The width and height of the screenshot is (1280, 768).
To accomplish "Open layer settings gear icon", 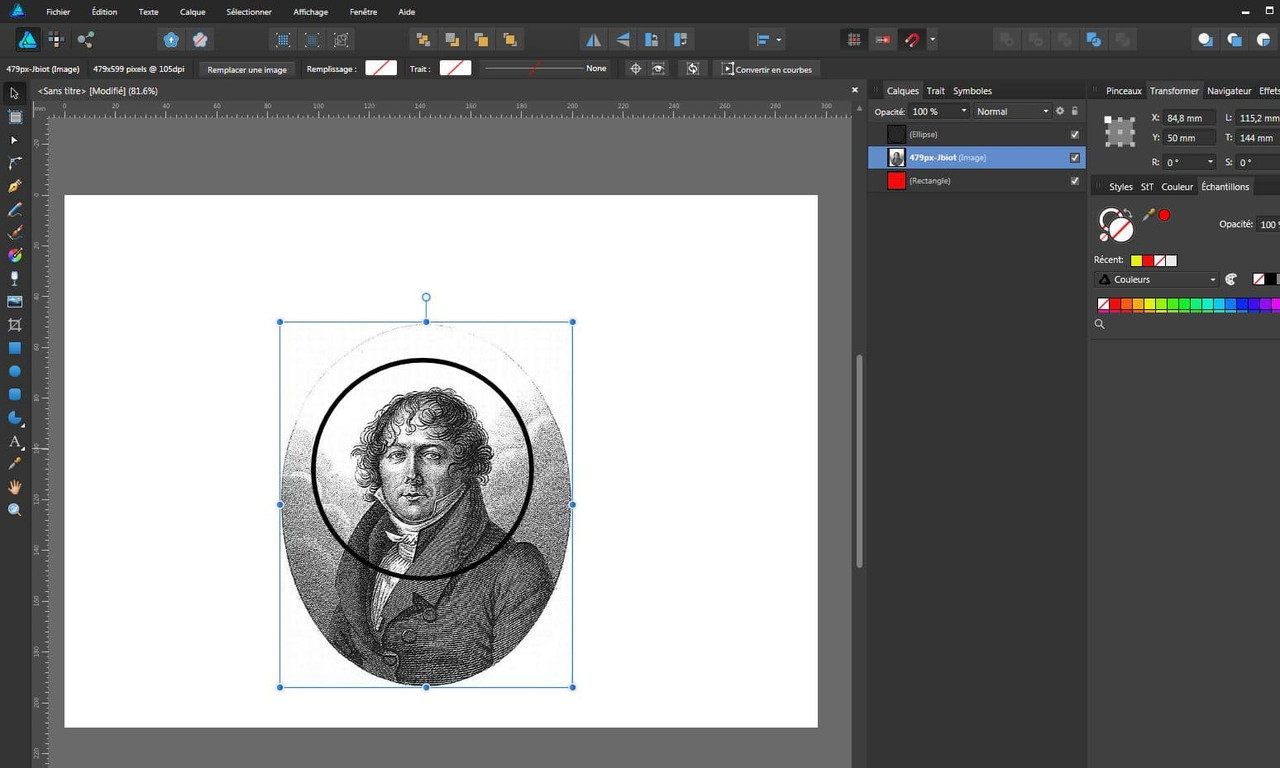I will click(1060, 111).
